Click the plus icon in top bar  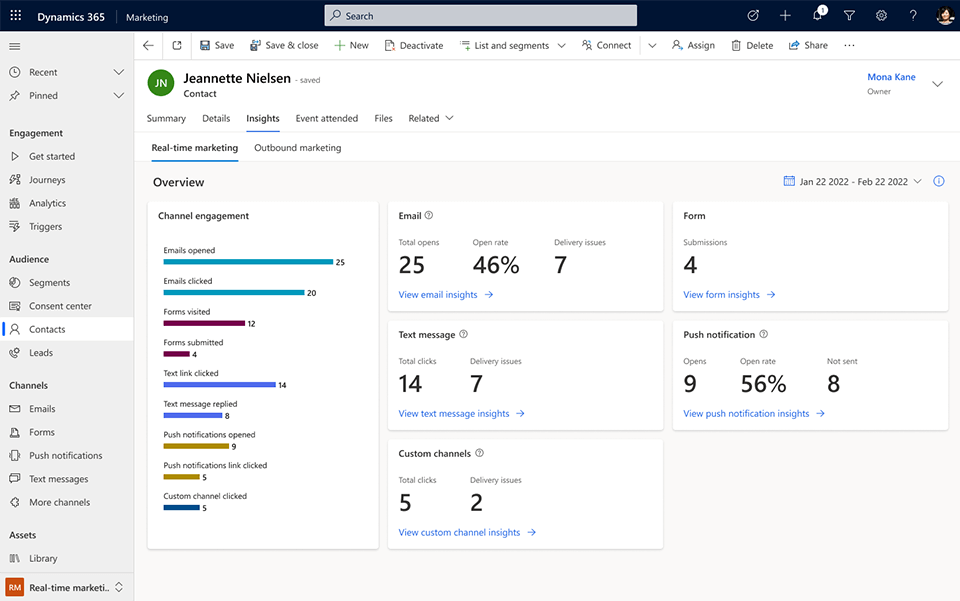[785, 16]
